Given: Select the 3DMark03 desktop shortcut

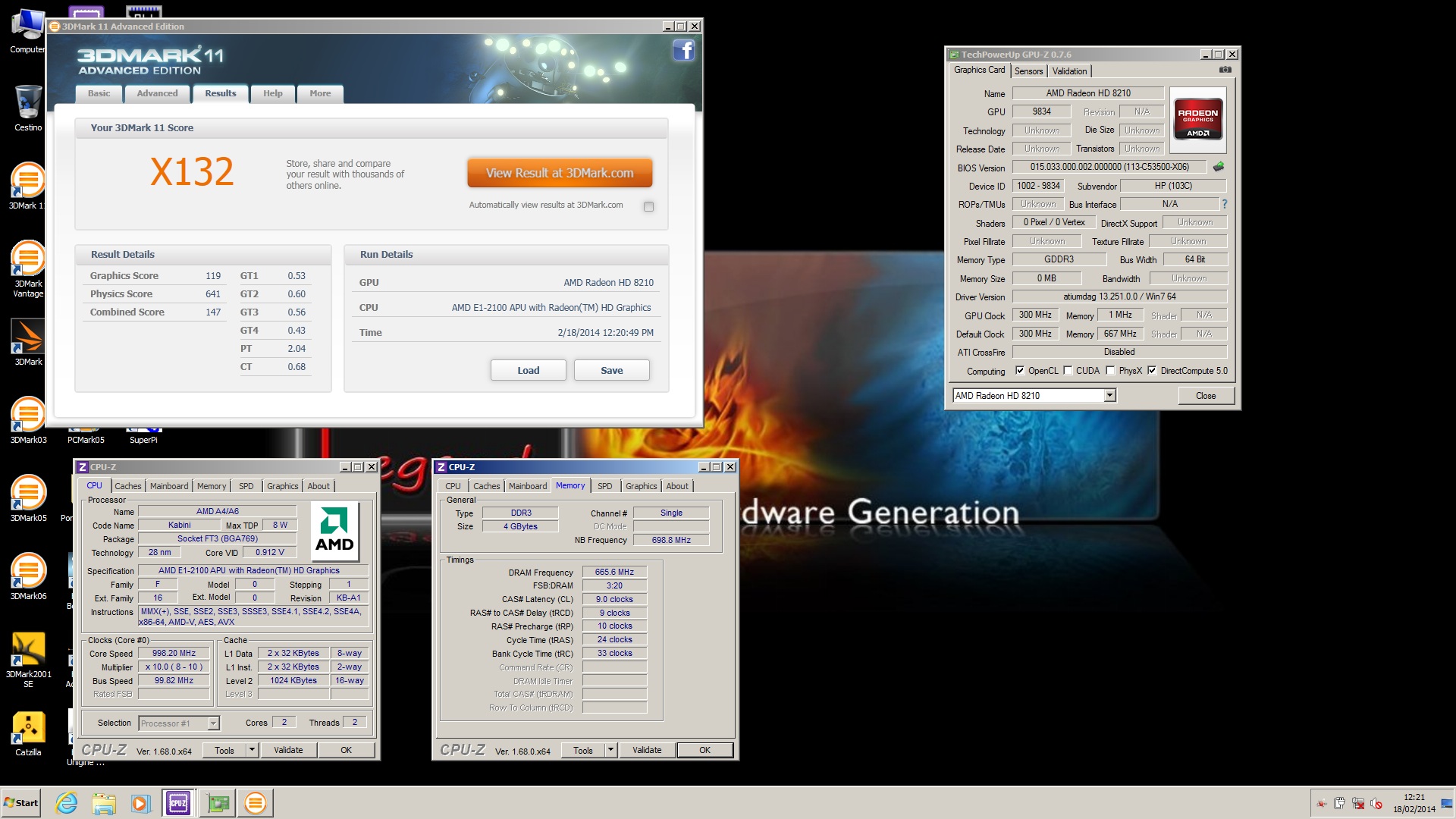Looking at the screenshot, I should point(28,421).
